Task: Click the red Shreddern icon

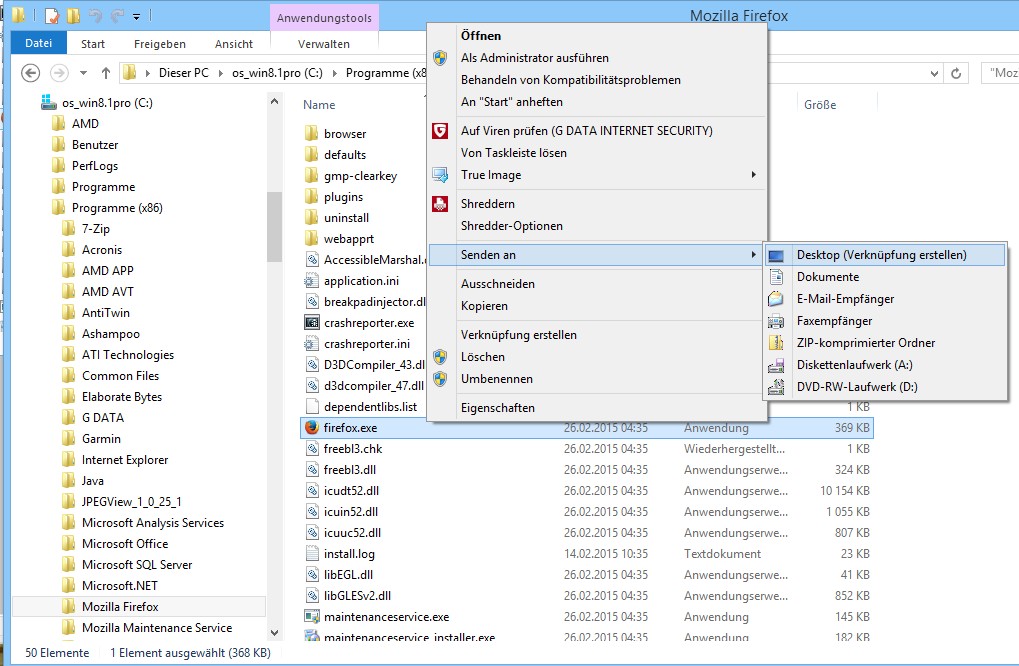Action: click(440, 204)
